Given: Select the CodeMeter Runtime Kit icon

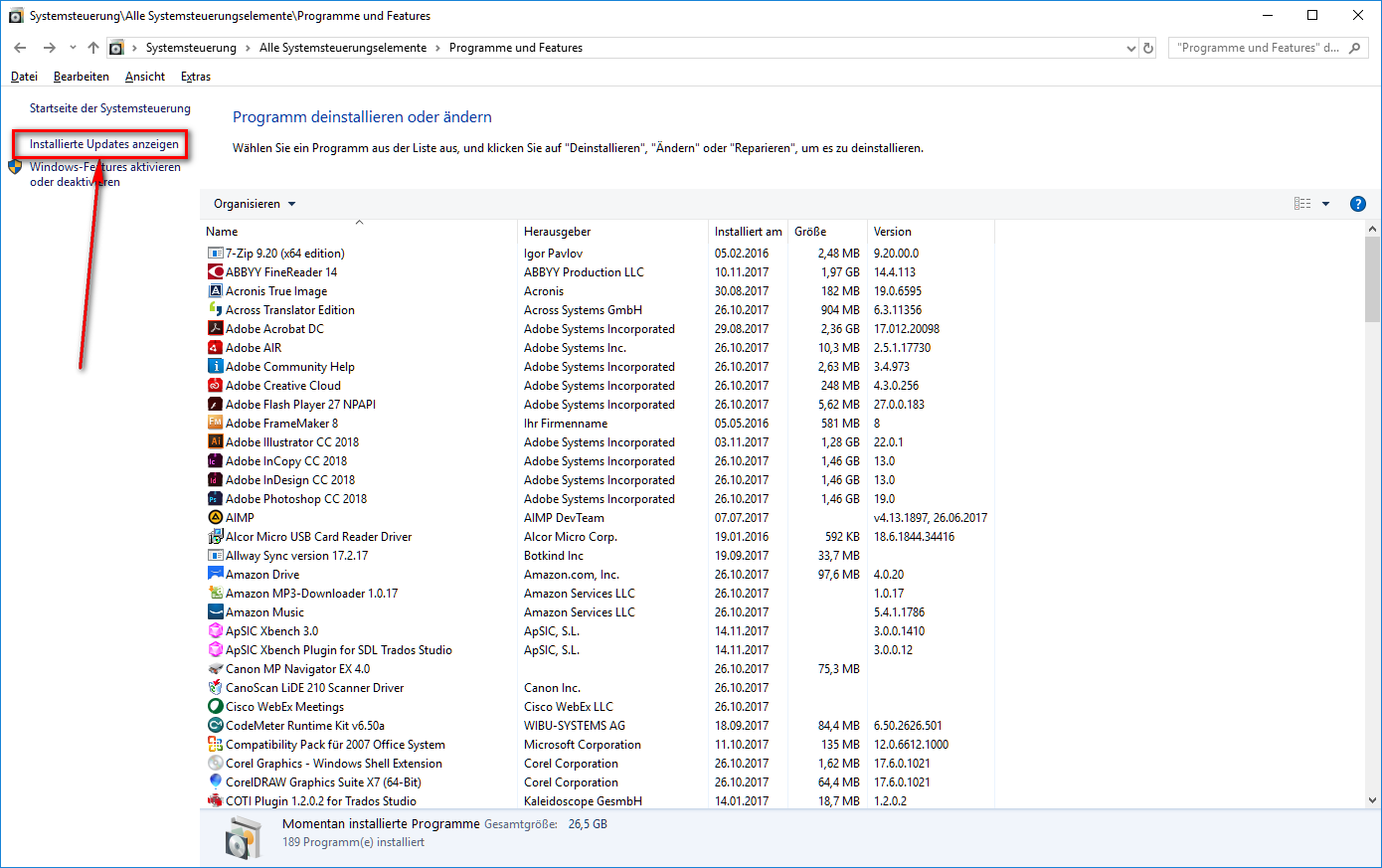Looking at the screenshot, I should click(215, 725).
